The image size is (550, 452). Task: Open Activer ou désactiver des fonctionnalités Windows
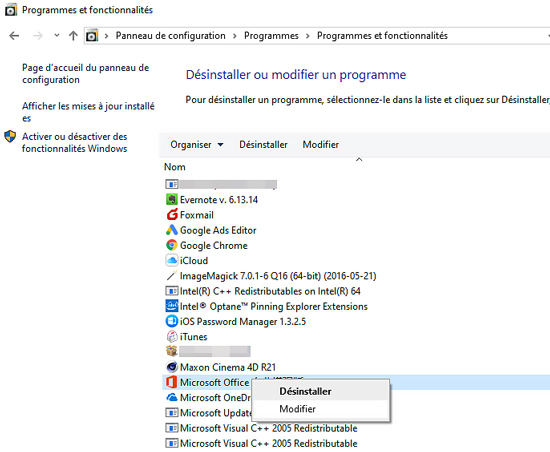[75, 142]
